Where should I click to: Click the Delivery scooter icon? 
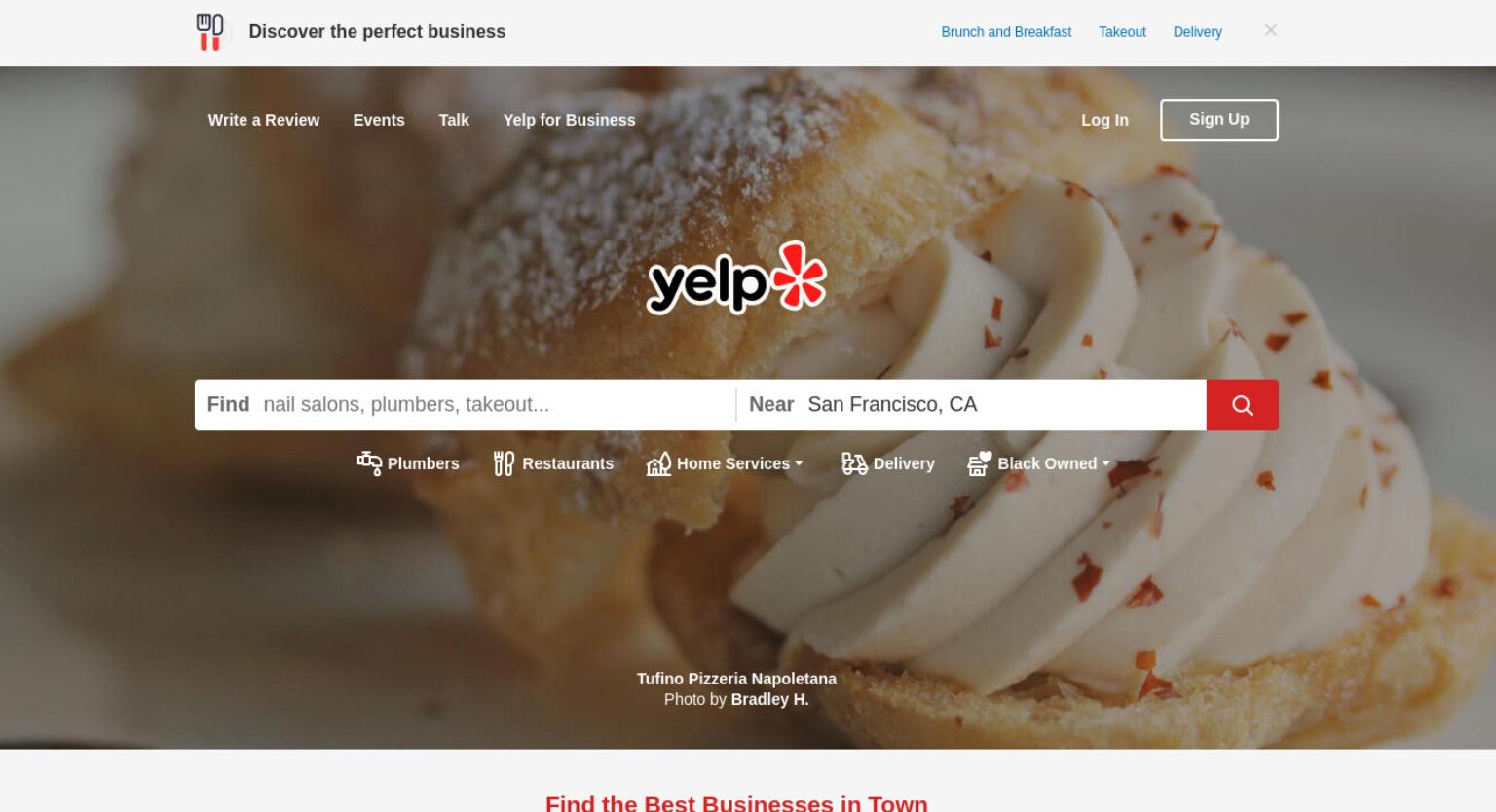(854, 463)
